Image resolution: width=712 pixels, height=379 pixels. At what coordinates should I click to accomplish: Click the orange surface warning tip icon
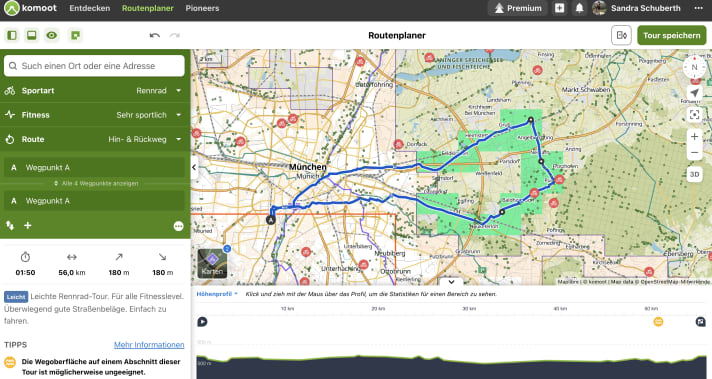(x=10, y=363)
